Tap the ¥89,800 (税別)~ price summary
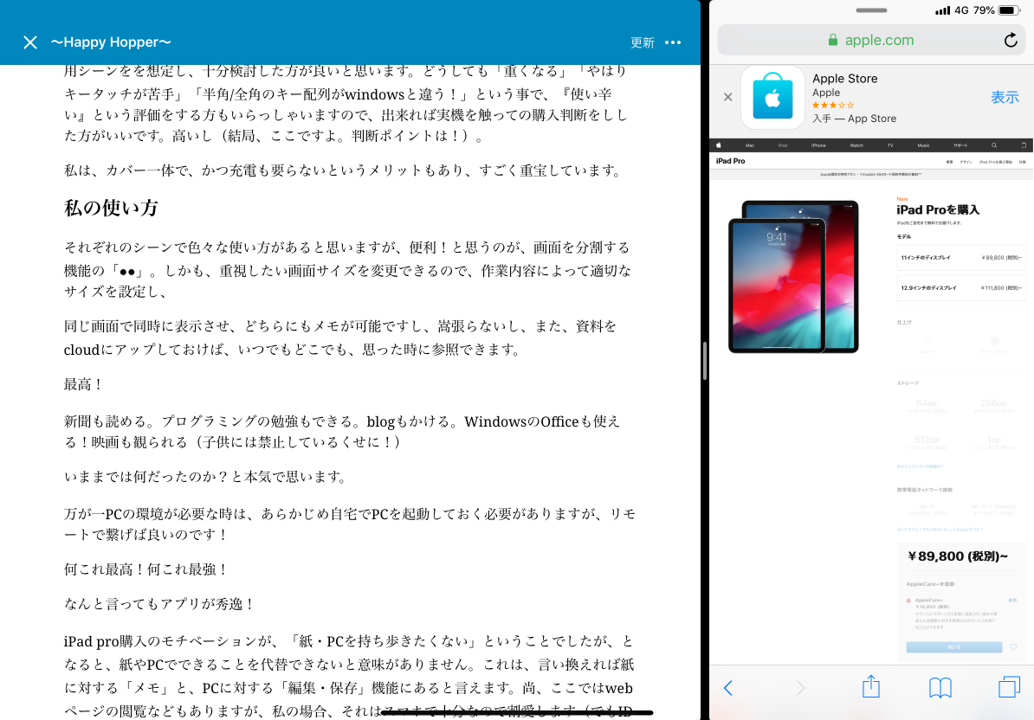The height and width of the screenshot is (720, 1034). click(958, 556)
